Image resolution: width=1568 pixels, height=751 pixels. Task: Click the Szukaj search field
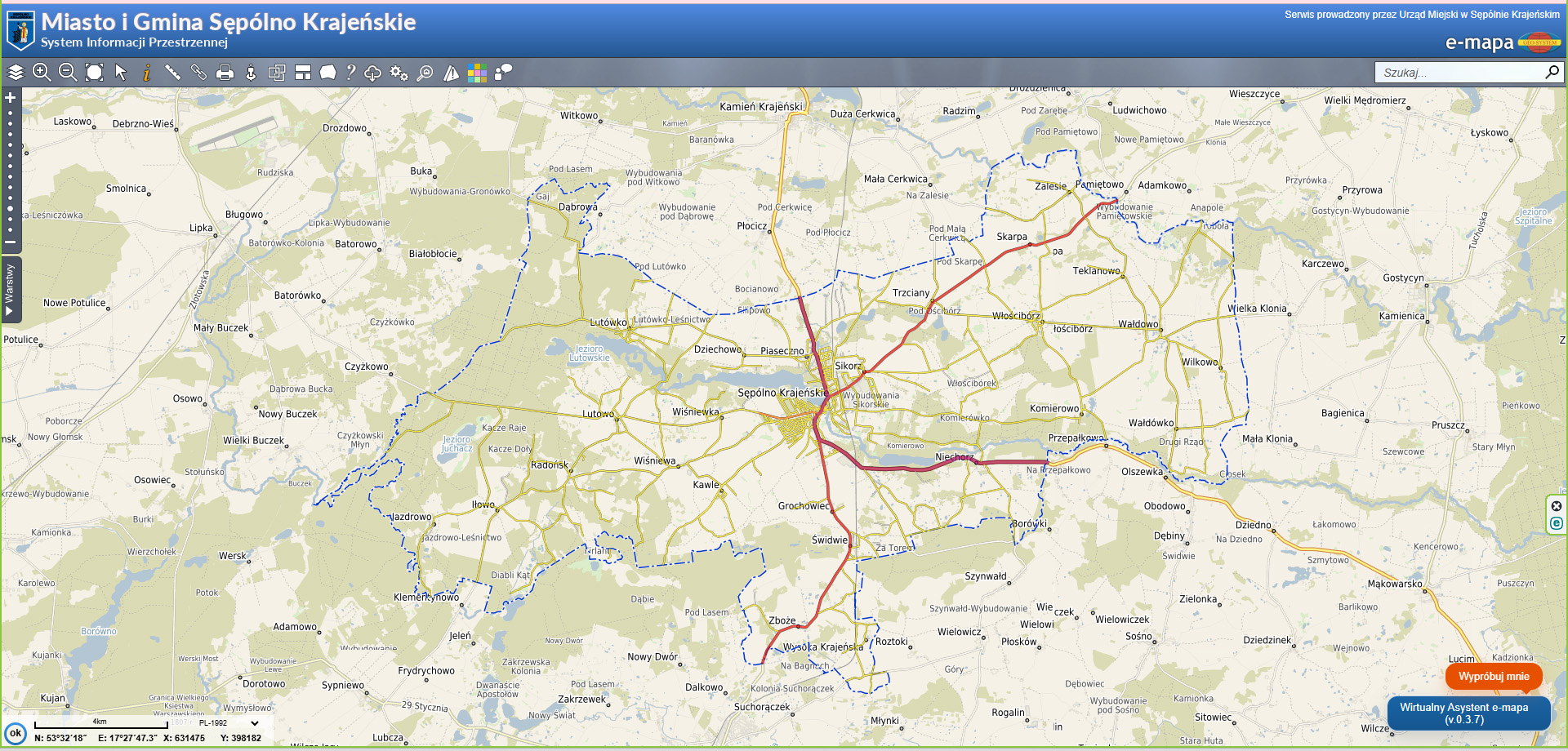point(1458,73)
